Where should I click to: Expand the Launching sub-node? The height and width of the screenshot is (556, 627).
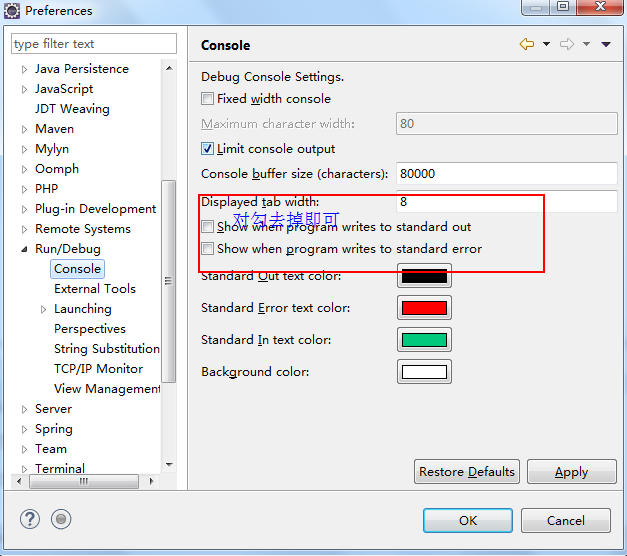[x=43, y=309]
